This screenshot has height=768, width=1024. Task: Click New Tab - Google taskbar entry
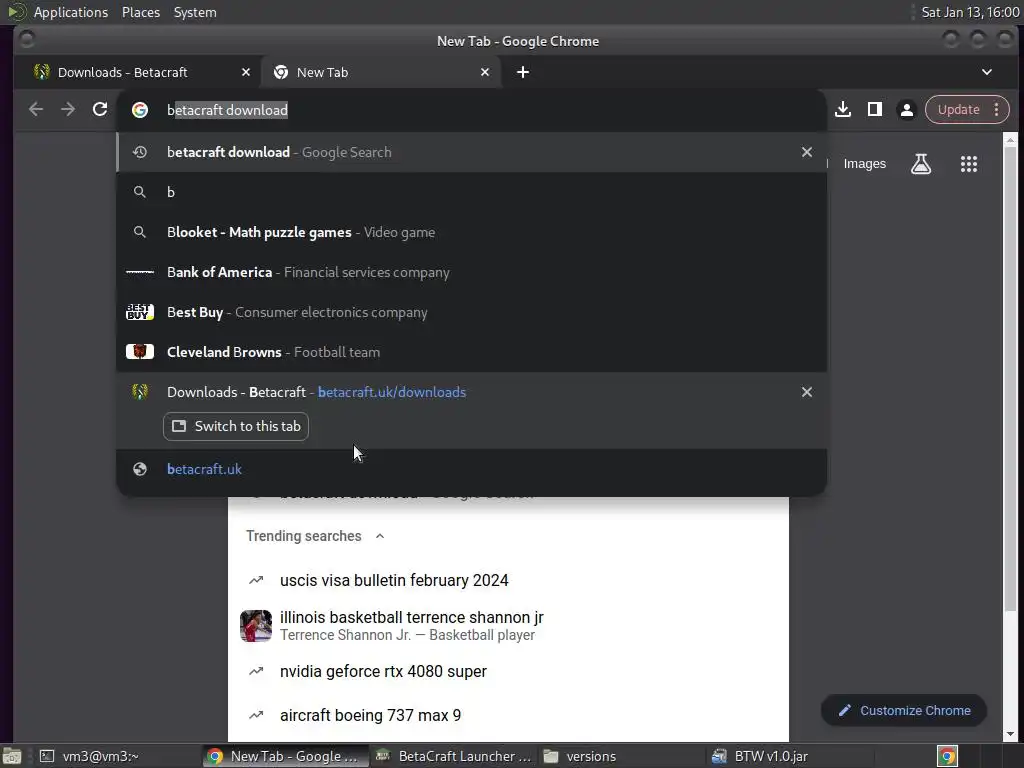point(283,756)
